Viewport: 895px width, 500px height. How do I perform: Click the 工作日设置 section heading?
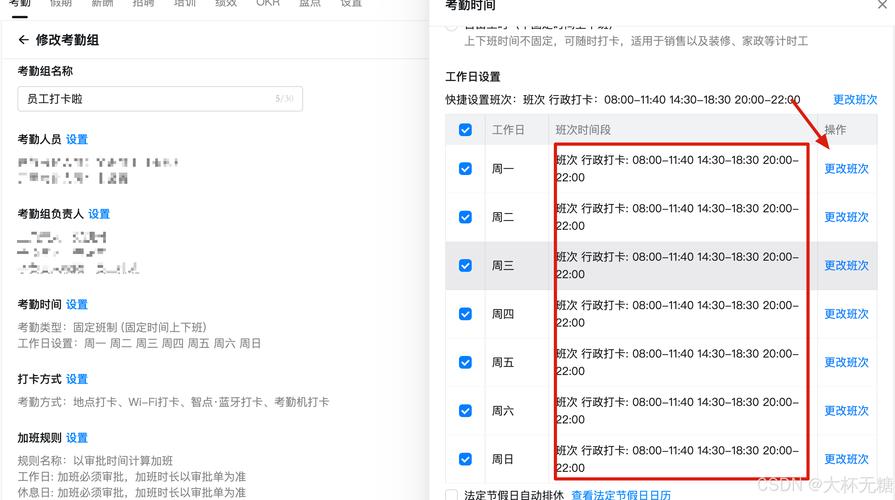(473, 76)
